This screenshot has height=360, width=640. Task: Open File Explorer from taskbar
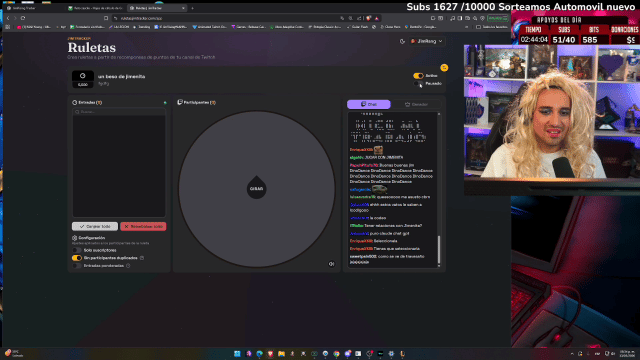point(281,353)
